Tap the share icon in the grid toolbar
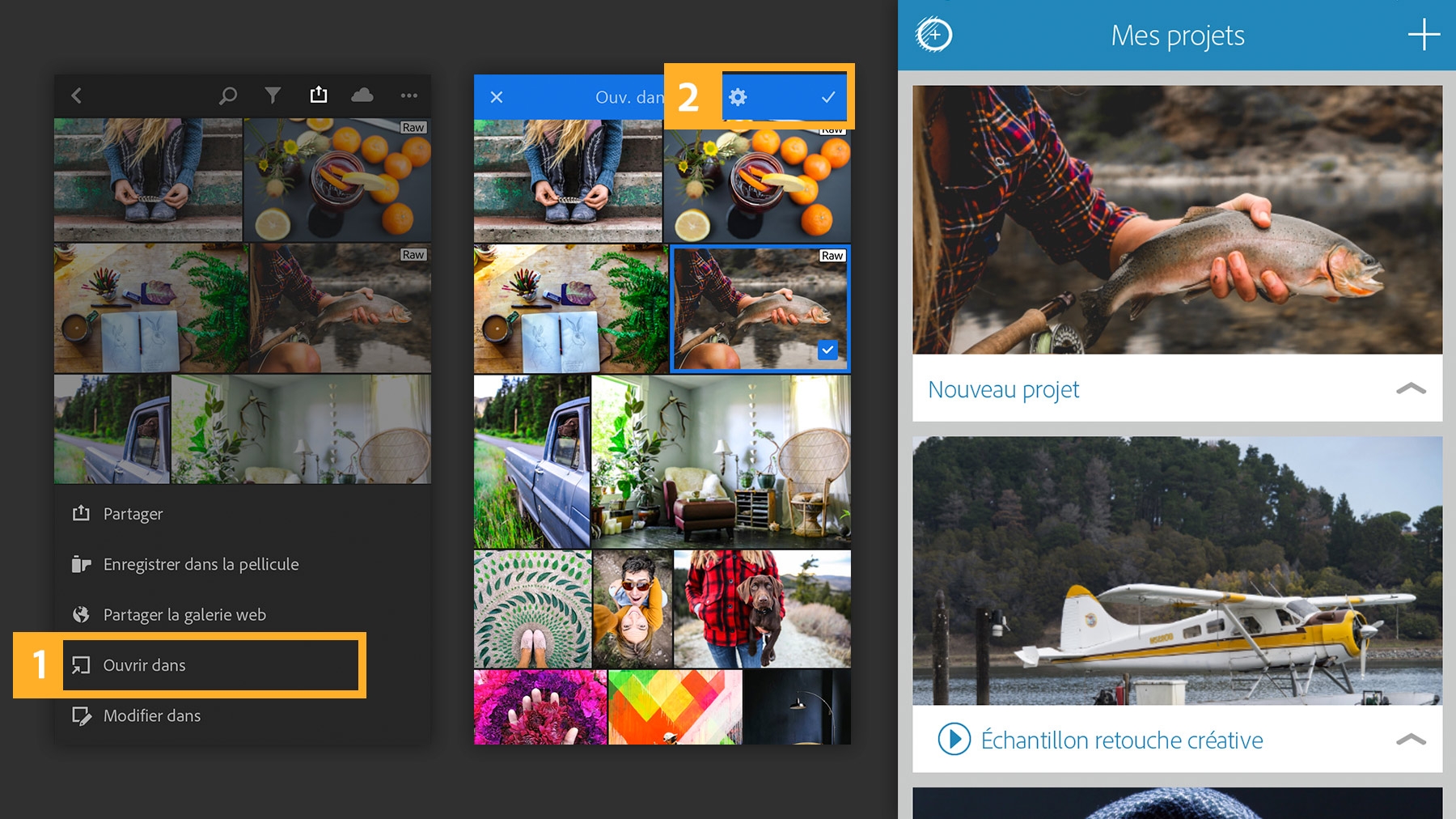Viewport: 1456px width, 819px height. pos(320,94)
